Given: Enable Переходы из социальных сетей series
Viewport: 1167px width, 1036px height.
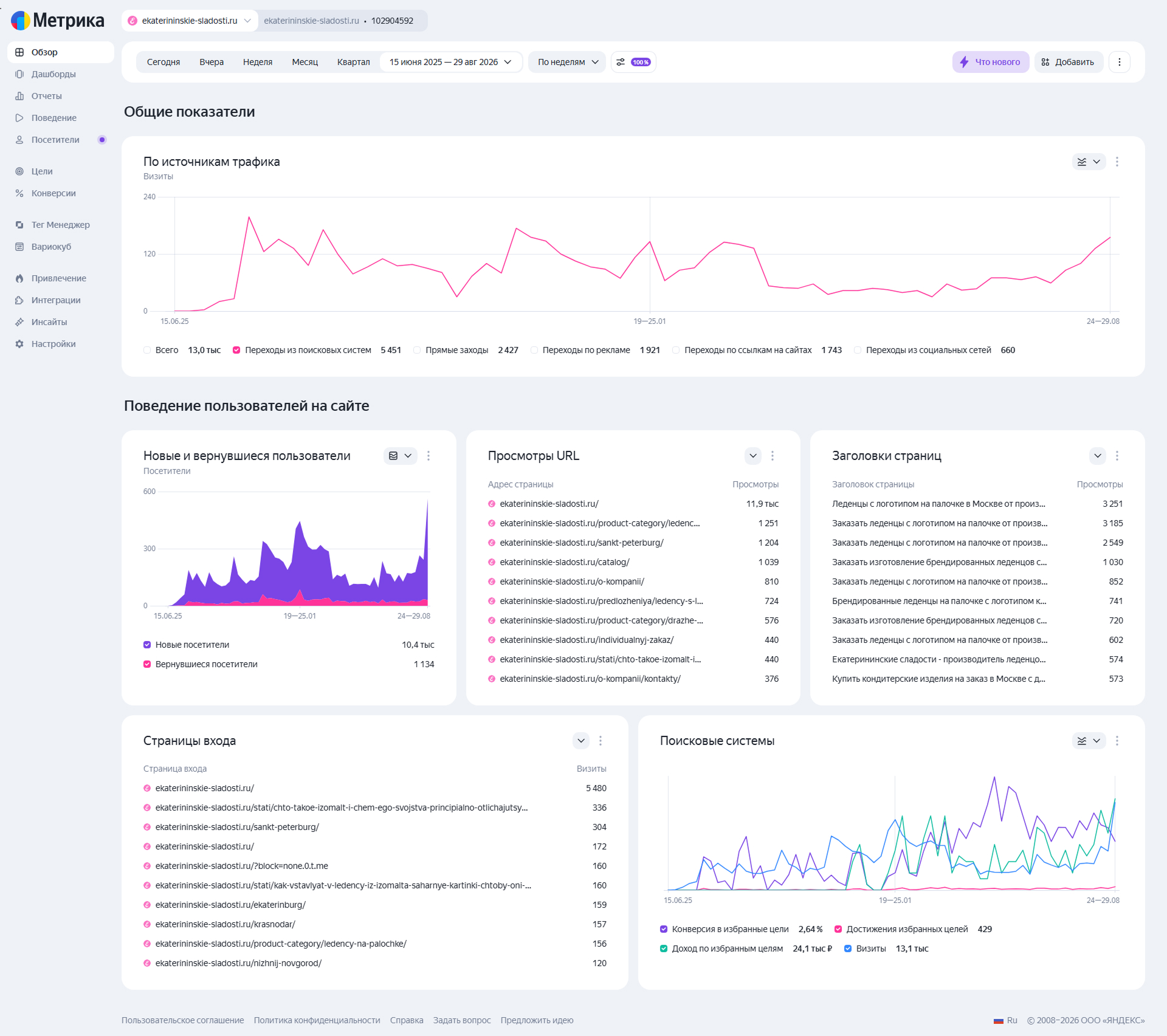Looking at the screenshot, I should (858, 350).
